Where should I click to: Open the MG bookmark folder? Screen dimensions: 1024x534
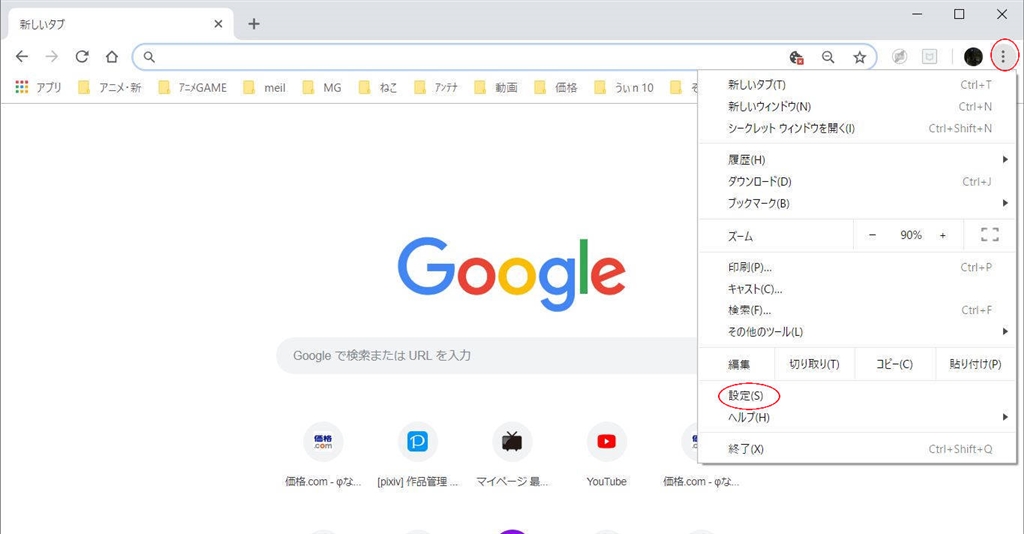pos(322,87)
